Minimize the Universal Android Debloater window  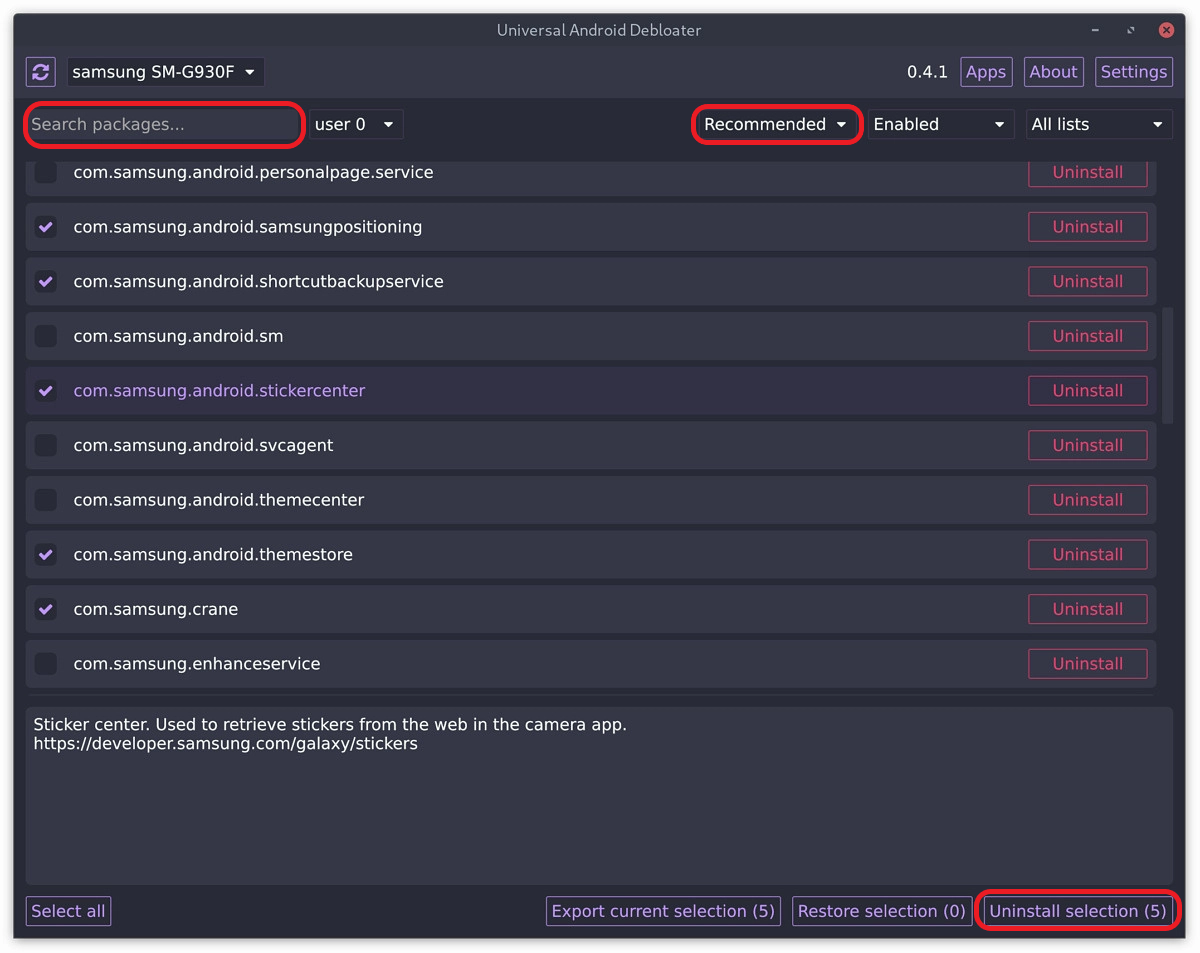pyautogui.click(x=1095, y=30)
